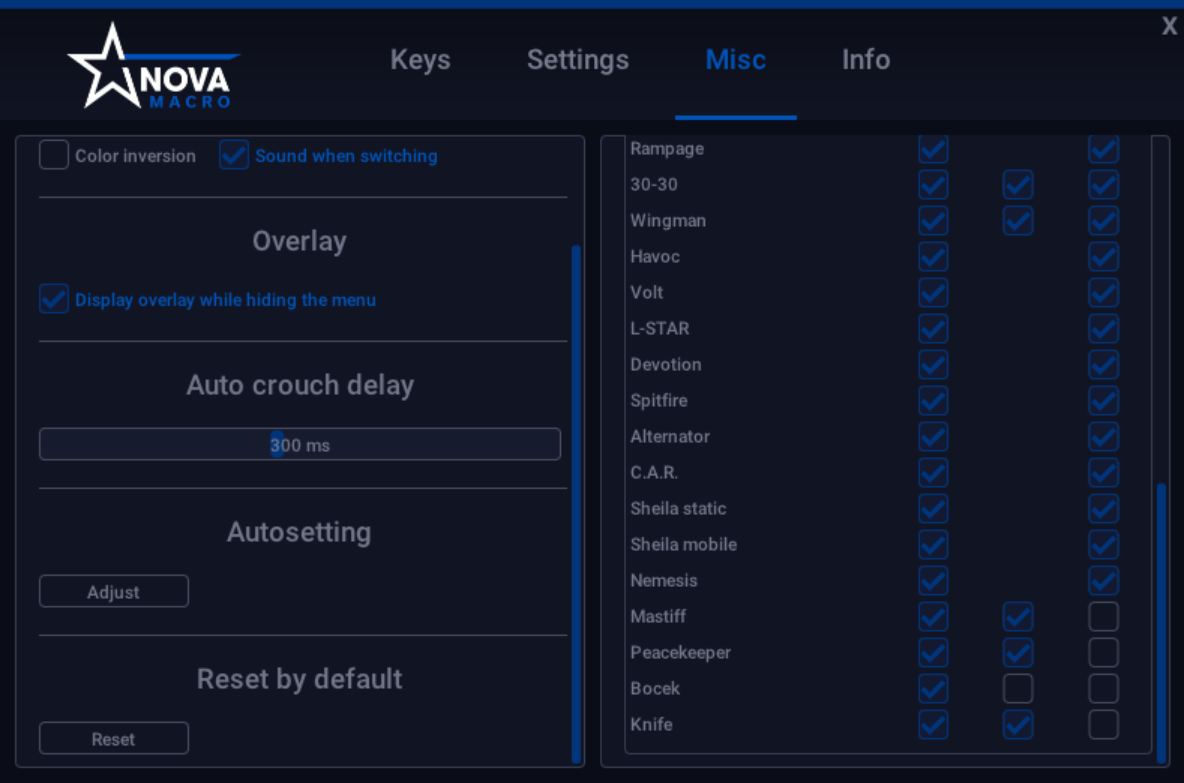Image resolution: width=1184 pixels, height=783 pixels.
Task: Enable the last Peacekeeper checkbox
Action: [1103, 652]
